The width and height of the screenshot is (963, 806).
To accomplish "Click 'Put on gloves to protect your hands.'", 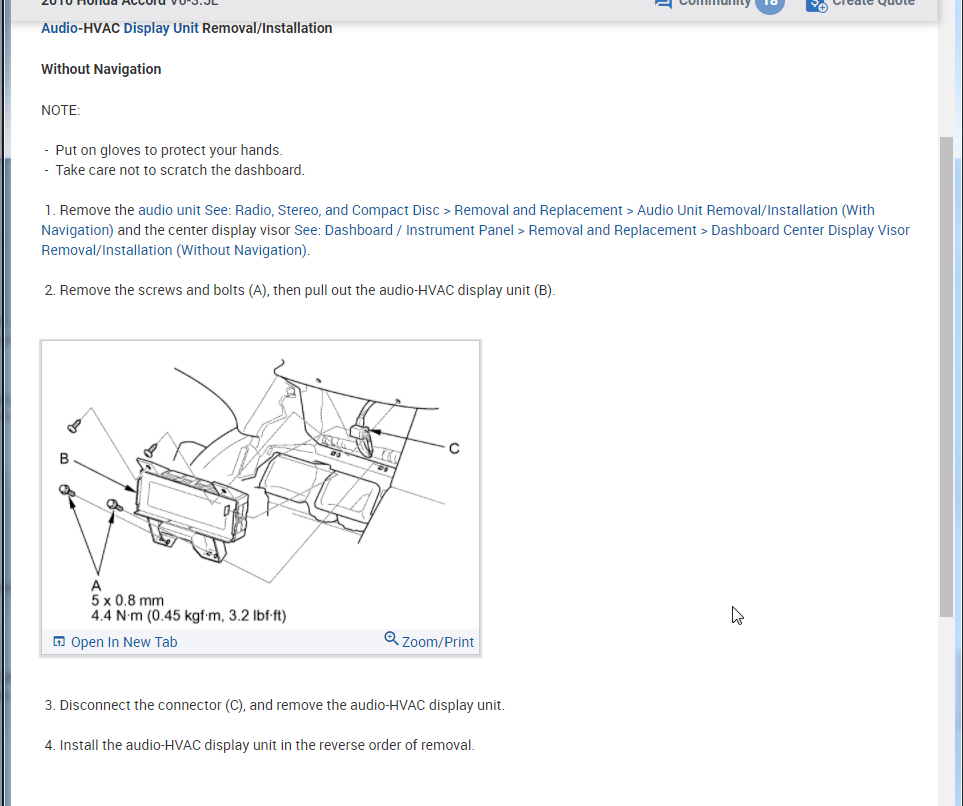I will (169, 151).
